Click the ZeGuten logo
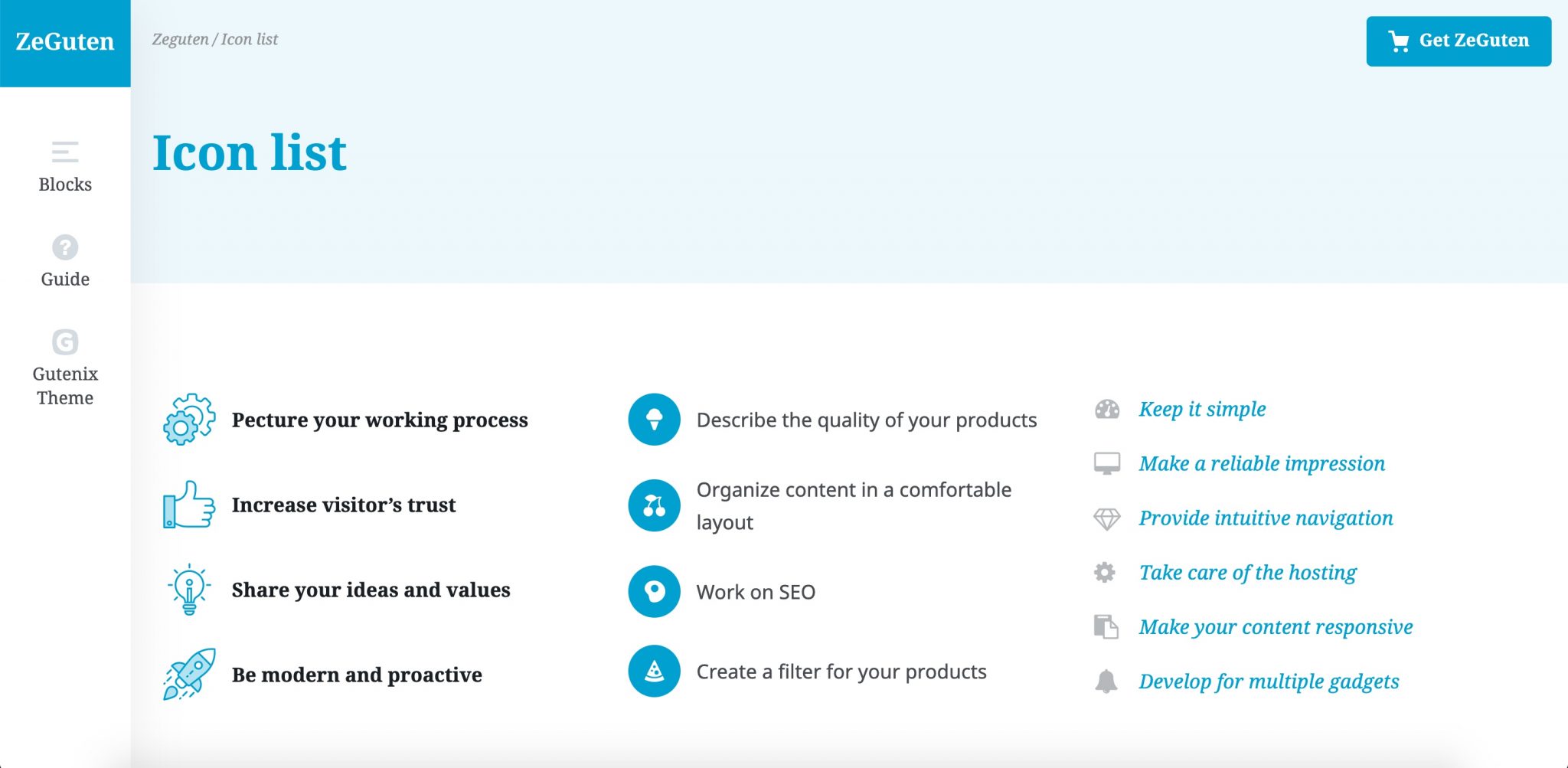1568x768 pixels. point(65,43)
